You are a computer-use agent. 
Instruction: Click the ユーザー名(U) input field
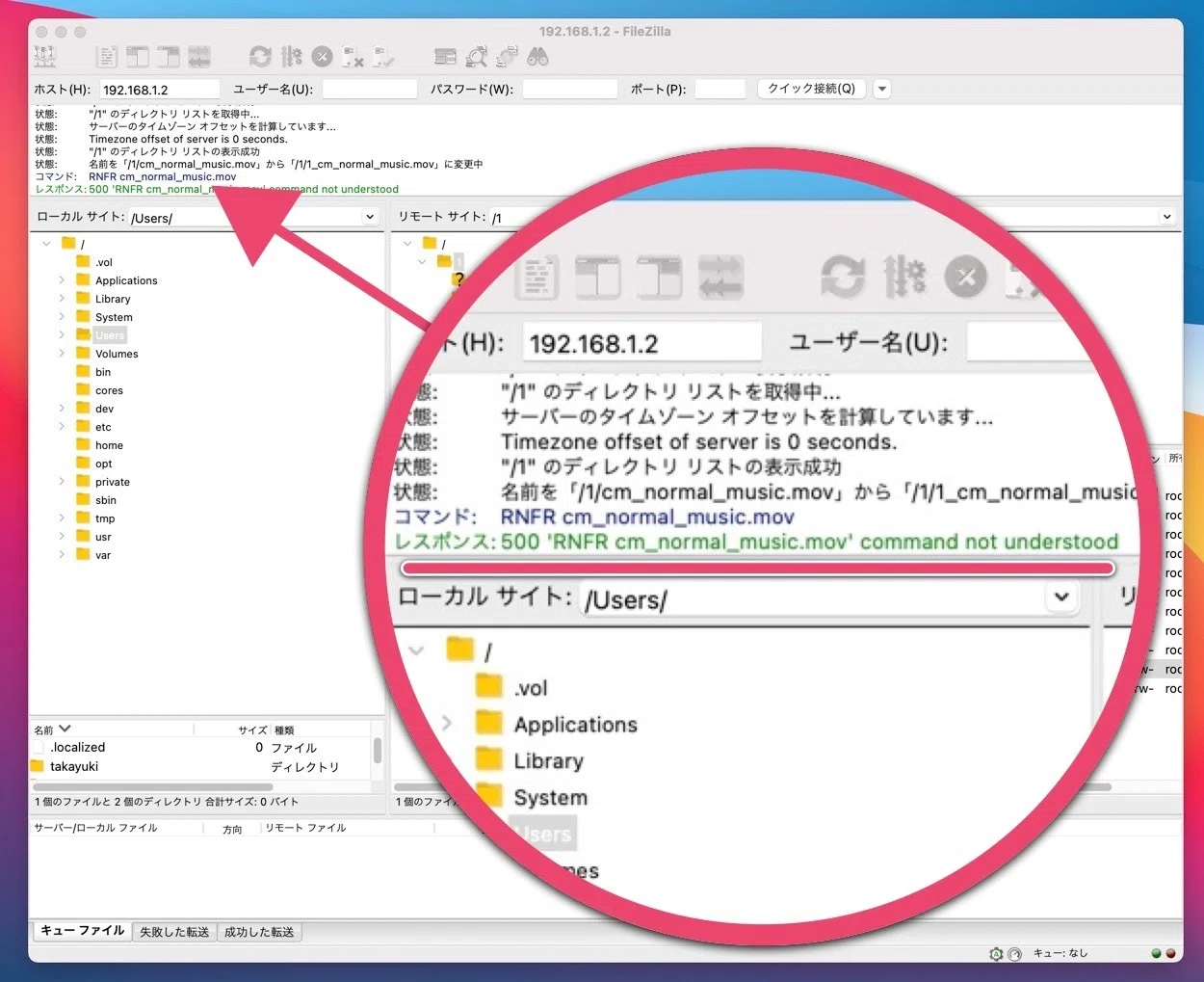click(x=369, y=90)
